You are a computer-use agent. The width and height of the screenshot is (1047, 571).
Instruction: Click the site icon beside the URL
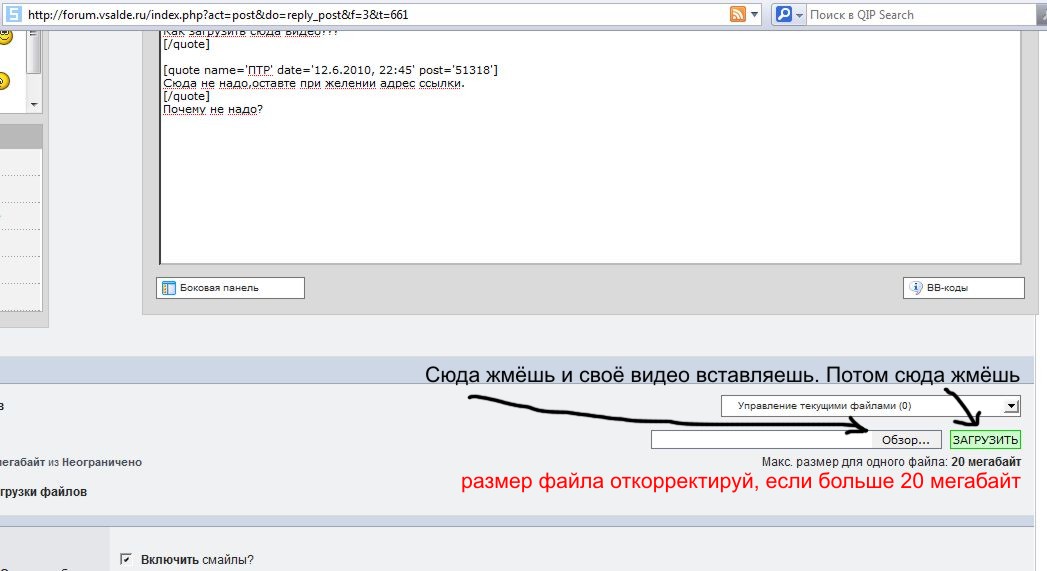click(x=14, y=15)
